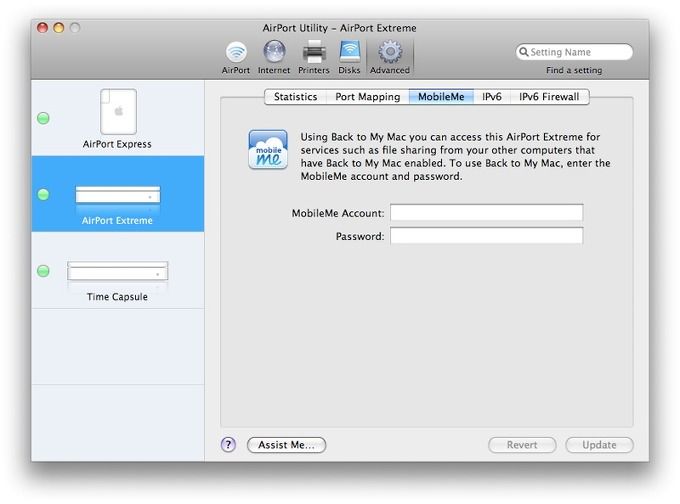Open the IPv6 tab
This screenshot has height=504, width=680.
[x=492, y=97]
